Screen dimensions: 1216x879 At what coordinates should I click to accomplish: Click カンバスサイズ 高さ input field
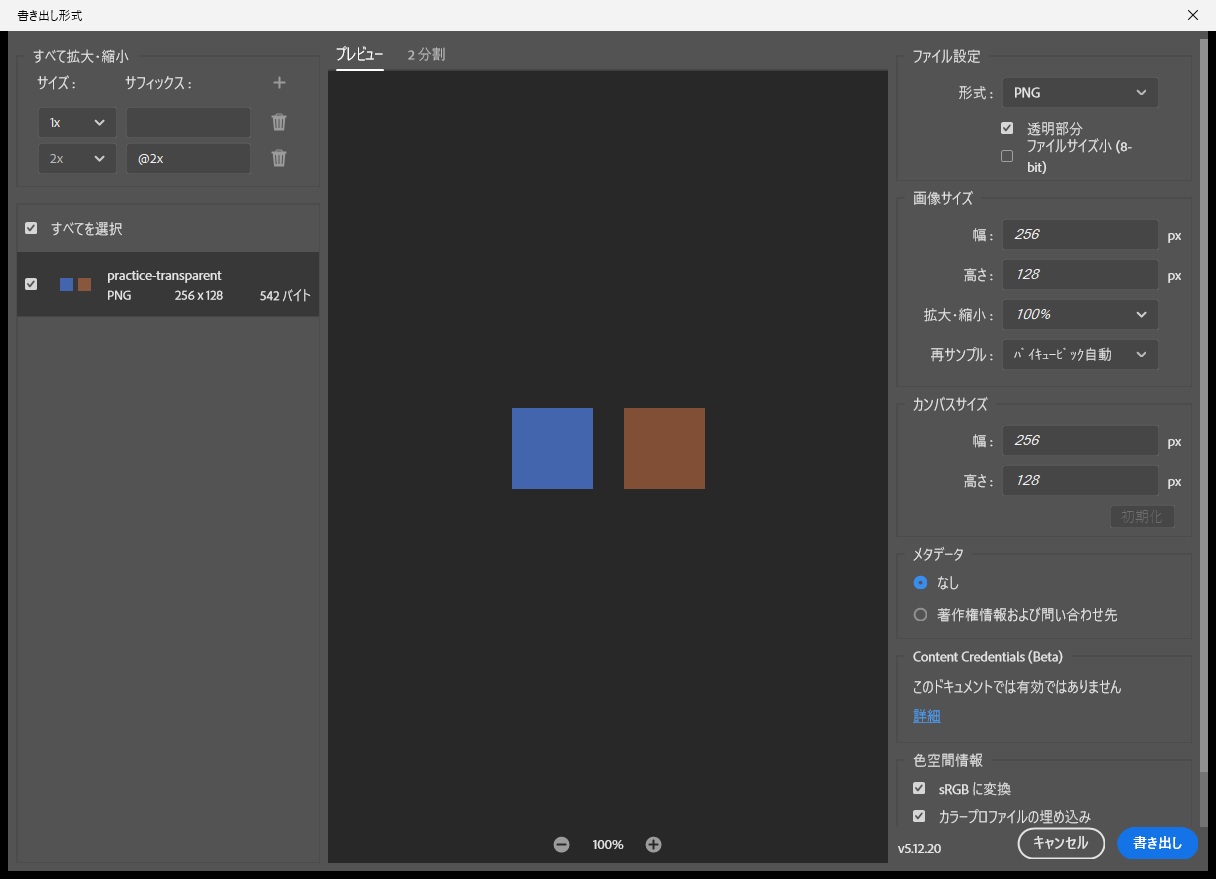click(1080, 480)
